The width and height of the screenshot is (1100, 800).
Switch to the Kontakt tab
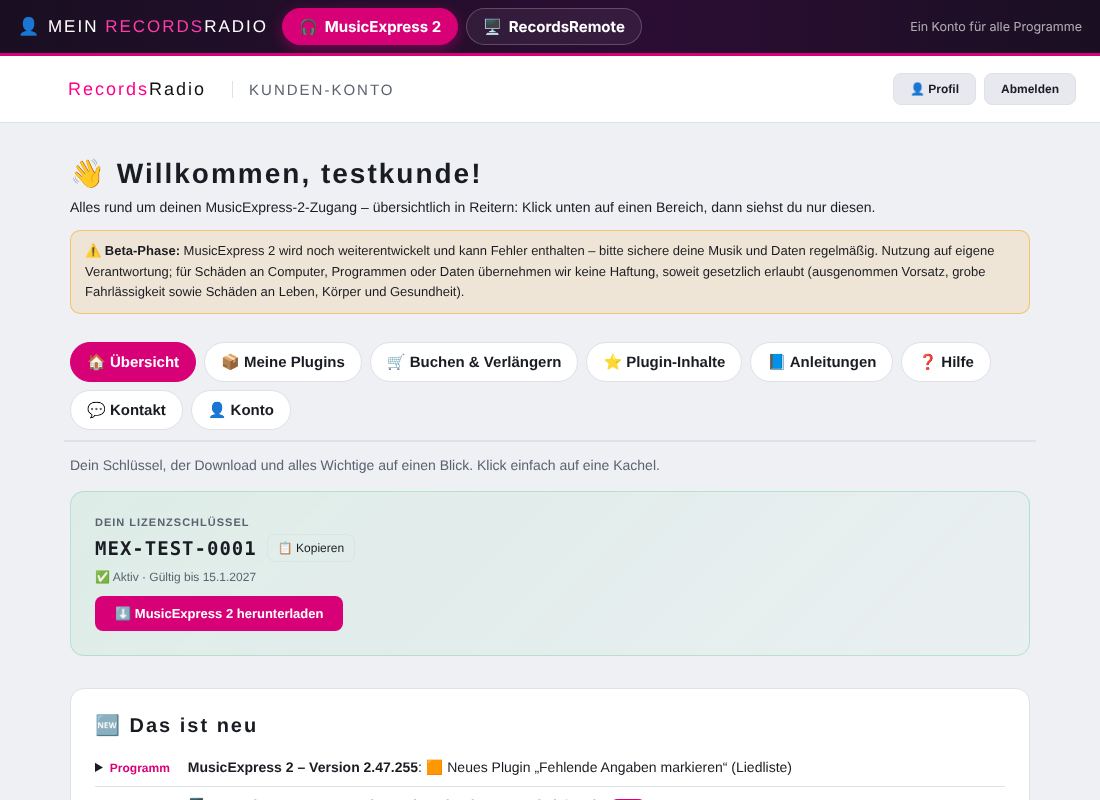point(126,410)
